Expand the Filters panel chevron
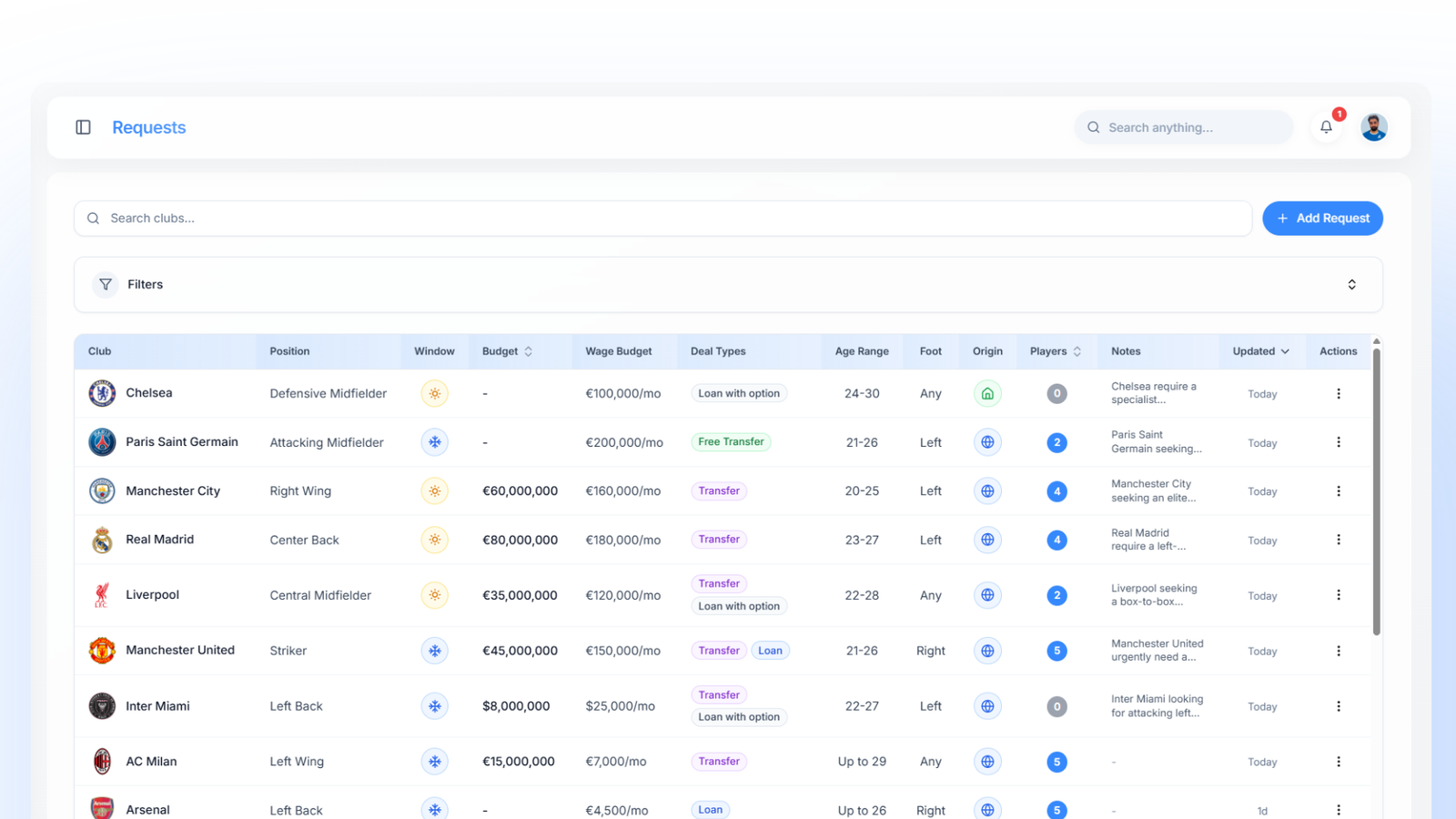1456x819 pixels. point(1351,285)
